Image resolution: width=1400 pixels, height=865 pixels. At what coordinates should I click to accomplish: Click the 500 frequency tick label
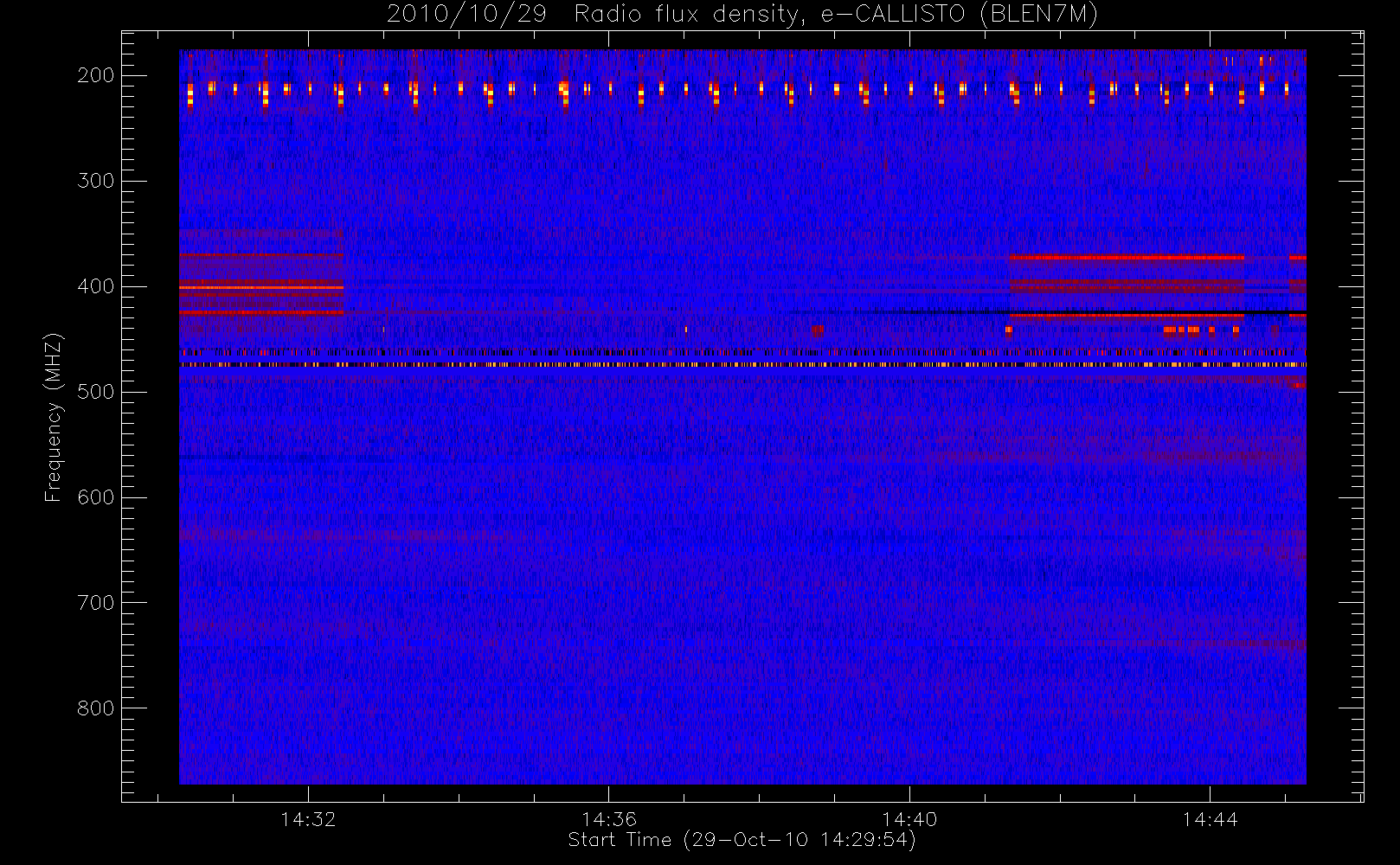96,392
